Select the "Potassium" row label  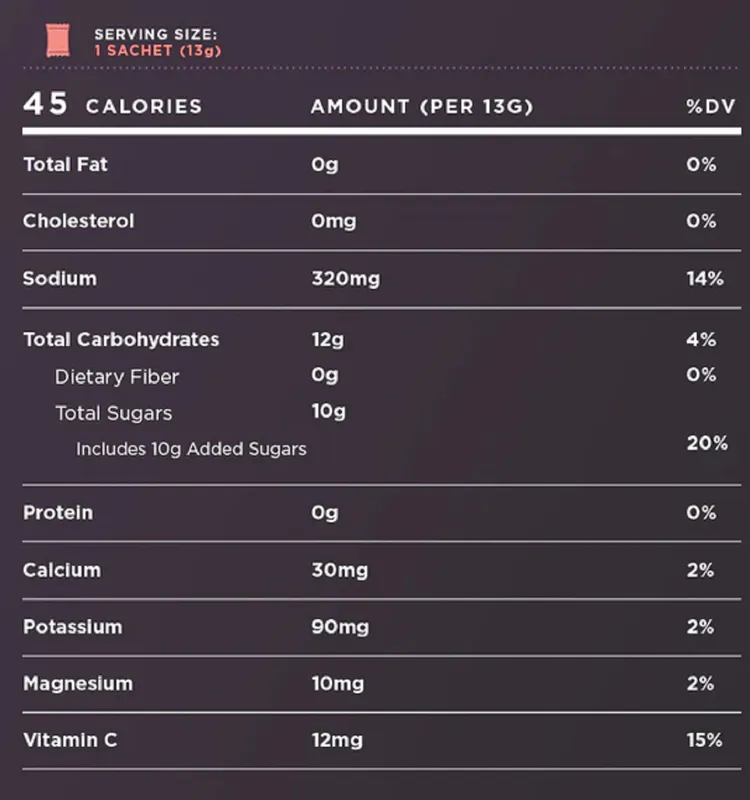pos(72,627)
